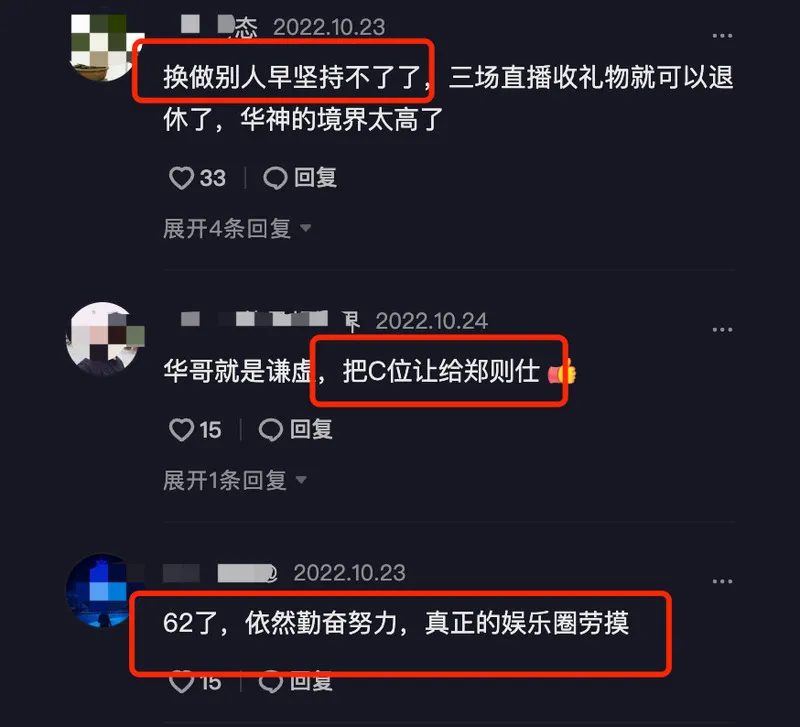Like the comment starting with 62了

[x=181, y=682]
